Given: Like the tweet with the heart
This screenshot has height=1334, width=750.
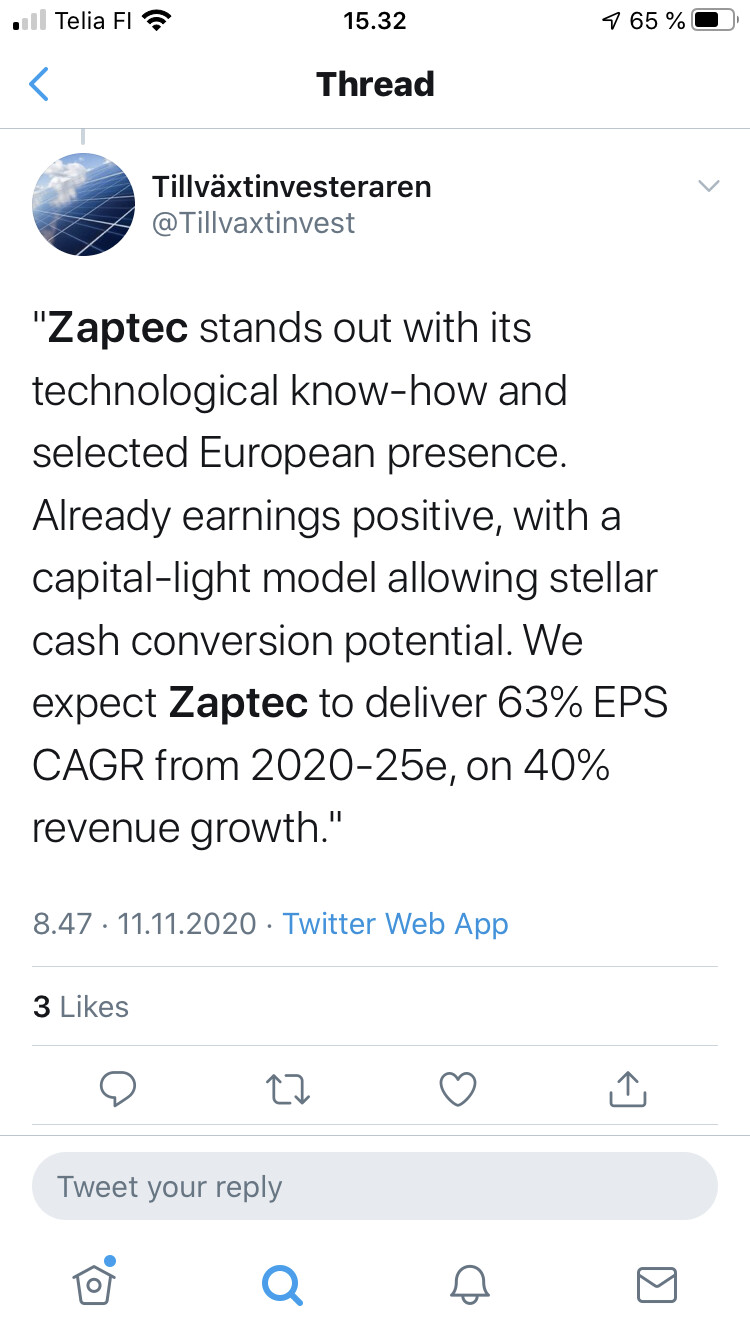Looking at the screenshot, I should [x=458, y=1089].
